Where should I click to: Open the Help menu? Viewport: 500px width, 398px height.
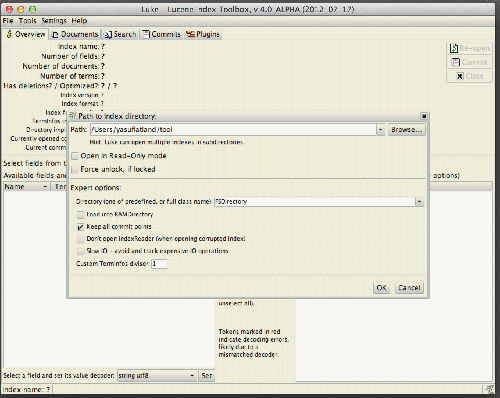pyautogui.click(x=79, y=21)
